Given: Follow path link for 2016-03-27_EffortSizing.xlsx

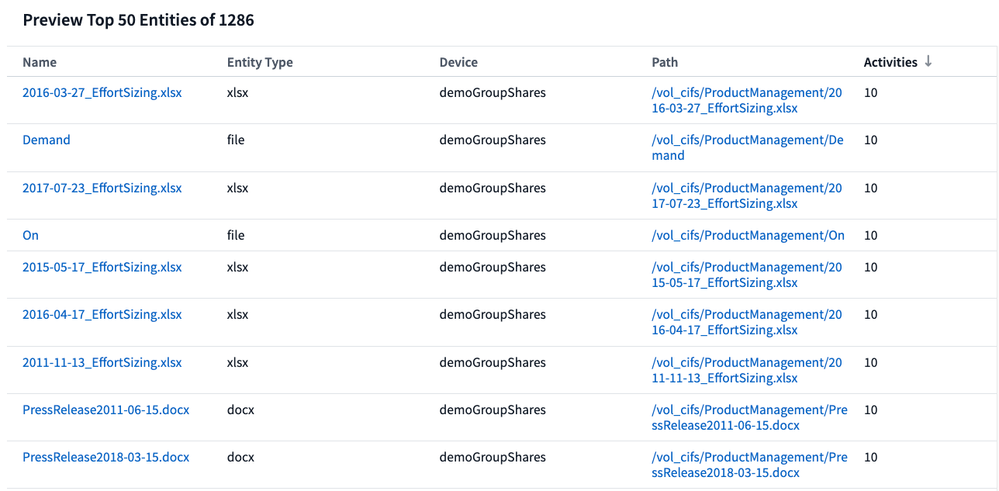Looking at the screenshot, I should pyautogui.click(x=746, y=100).
